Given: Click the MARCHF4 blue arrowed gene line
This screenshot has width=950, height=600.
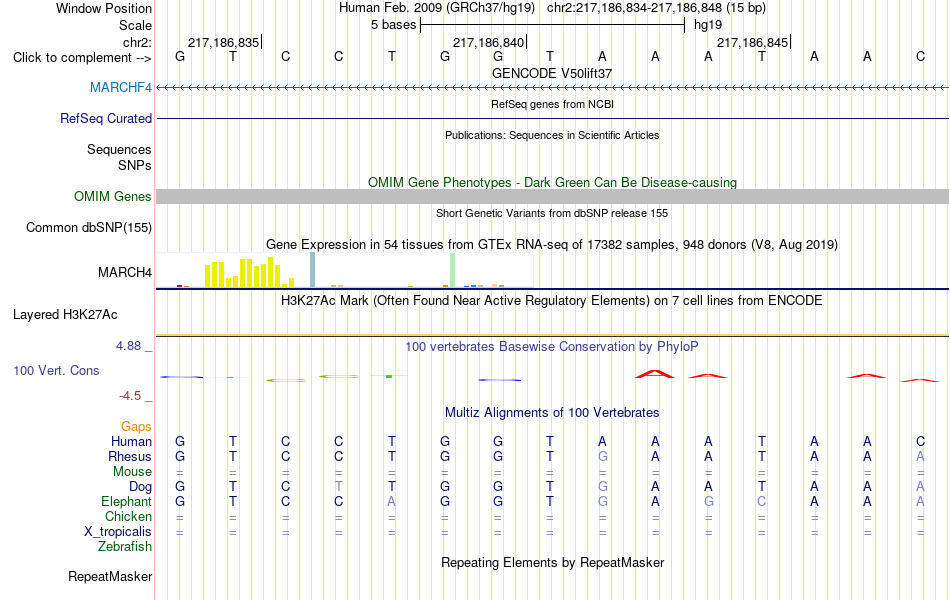Looking at the screenshot, I should pos(552,88).
